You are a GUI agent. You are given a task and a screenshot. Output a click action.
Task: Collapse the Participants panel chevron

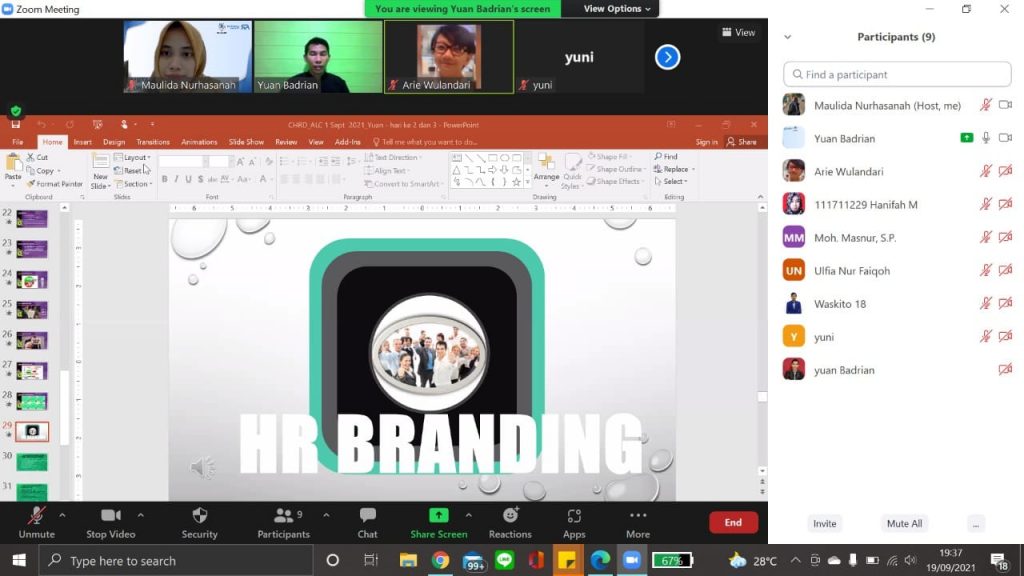(788, 37)
